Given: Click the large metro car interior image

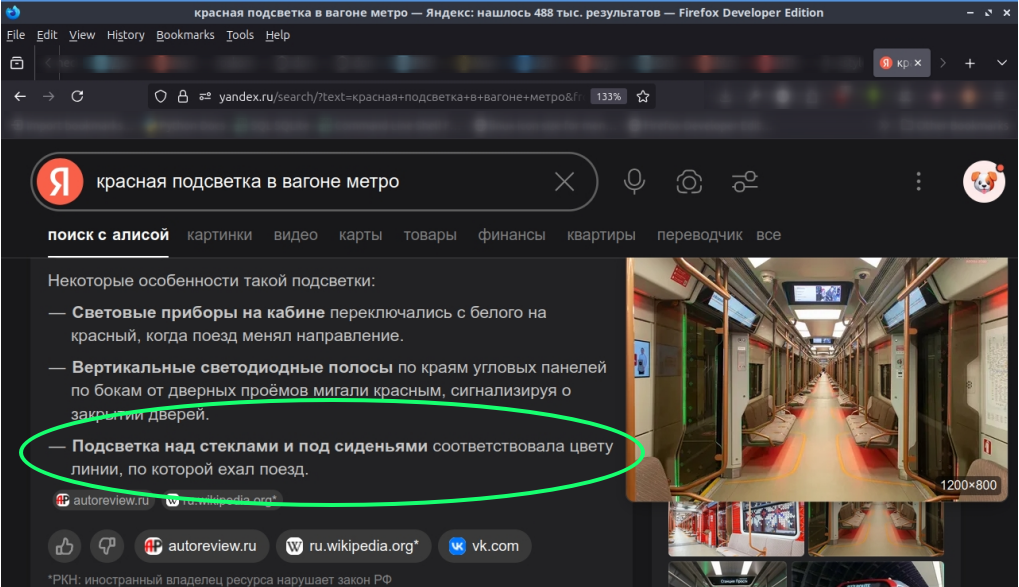Looking at the screenshot, I should click(x=814, y=380).
